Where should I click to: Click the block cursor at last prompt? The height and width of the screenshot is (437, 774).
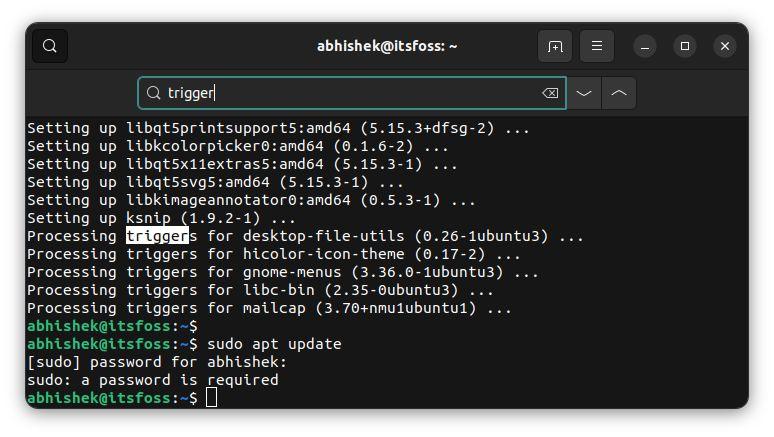211,397
